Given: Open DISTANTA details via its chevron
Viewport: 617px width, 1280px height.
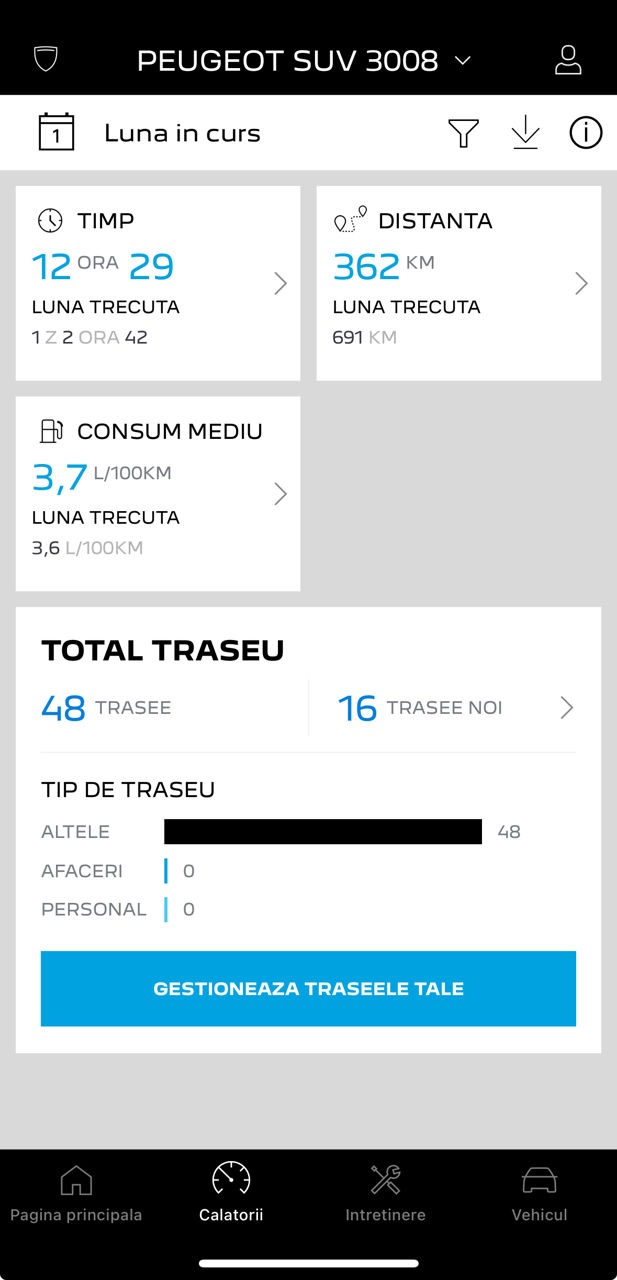Looking at the screenshot, I should tap(581, 284).
